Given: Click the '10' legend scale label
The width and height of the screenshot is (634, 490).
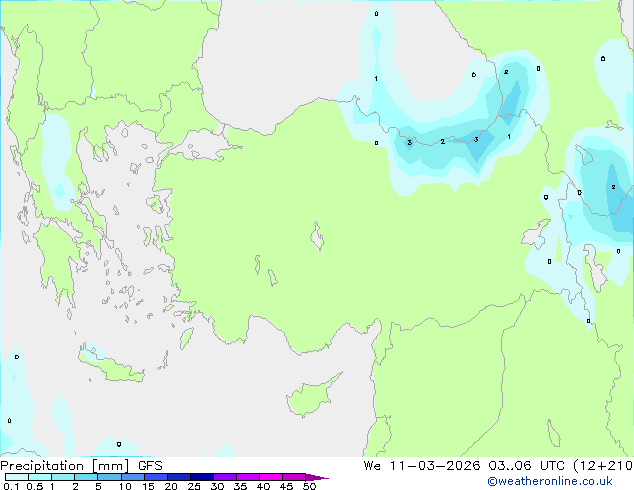Looking at the screenshot, I should [x=125, y=486].
